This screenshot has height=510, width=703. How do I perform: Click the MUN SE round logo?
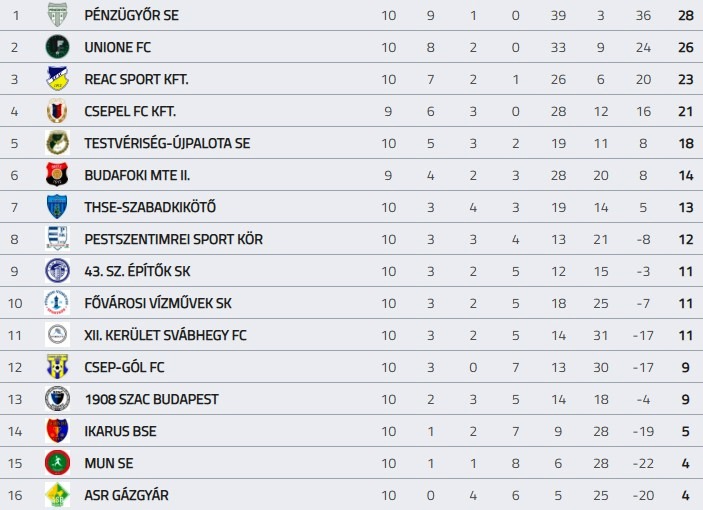57,463
